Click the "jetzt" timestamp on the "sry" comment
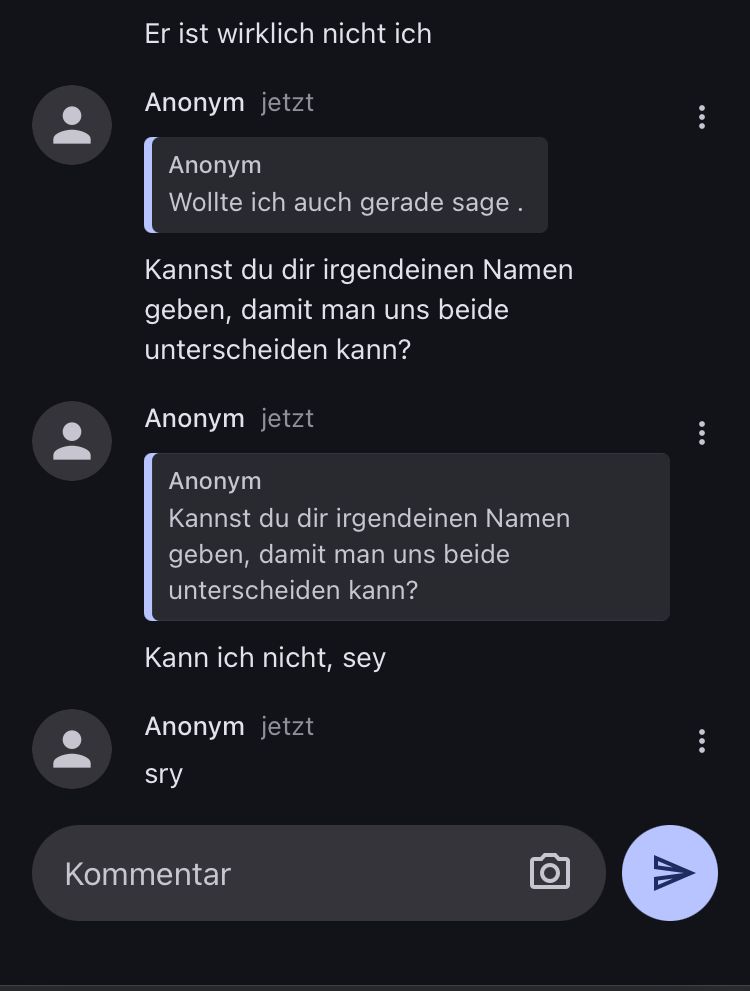 287,726
